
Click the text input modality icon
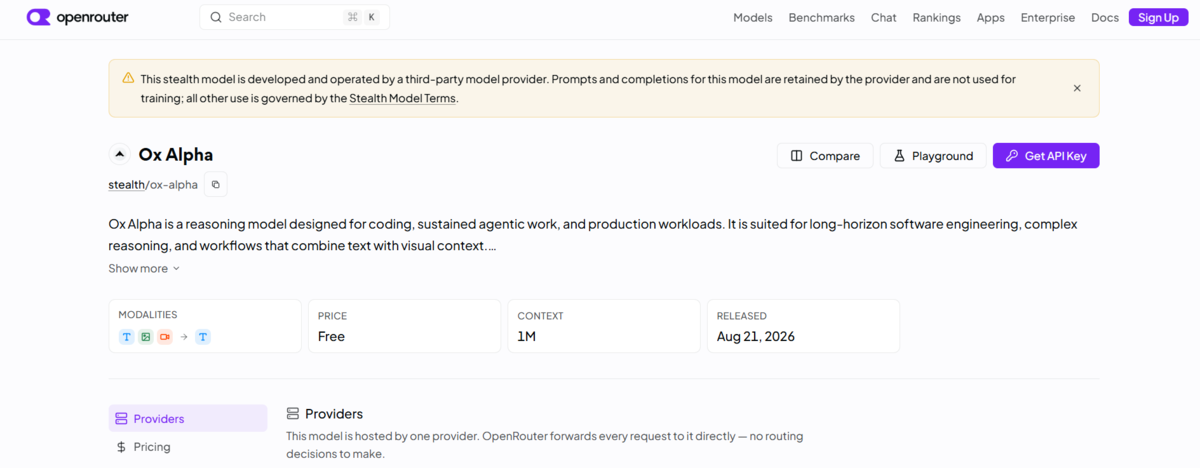pos(127,337)
